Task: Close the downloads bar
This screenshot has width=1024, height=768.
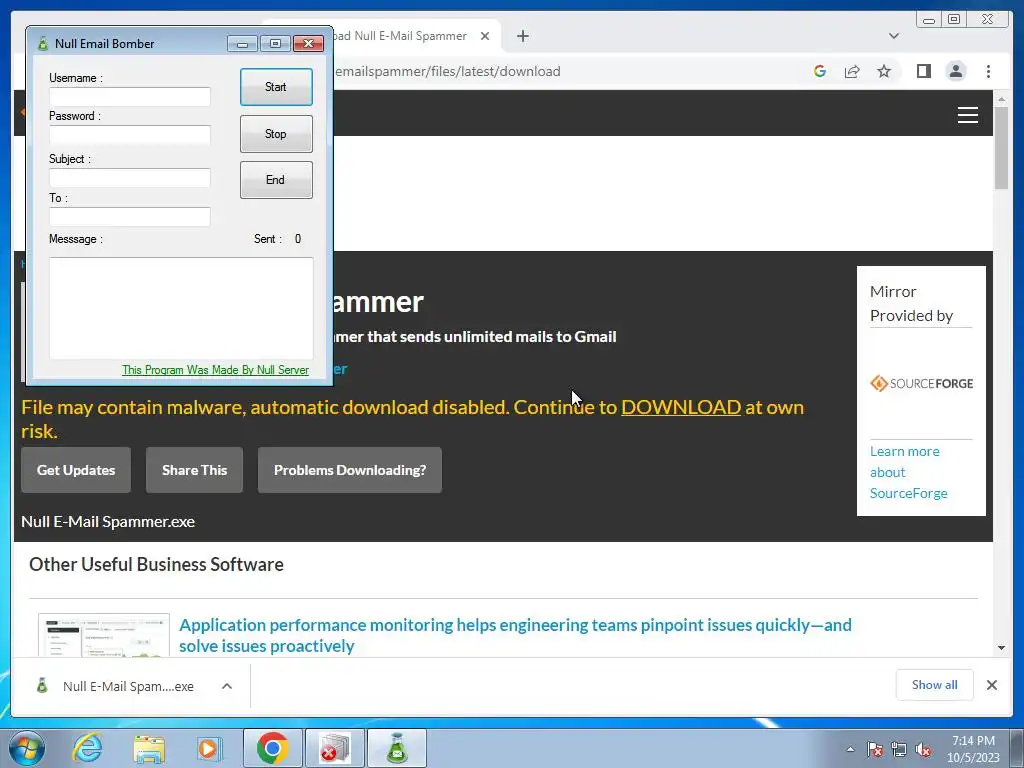Action: (992, 685)
